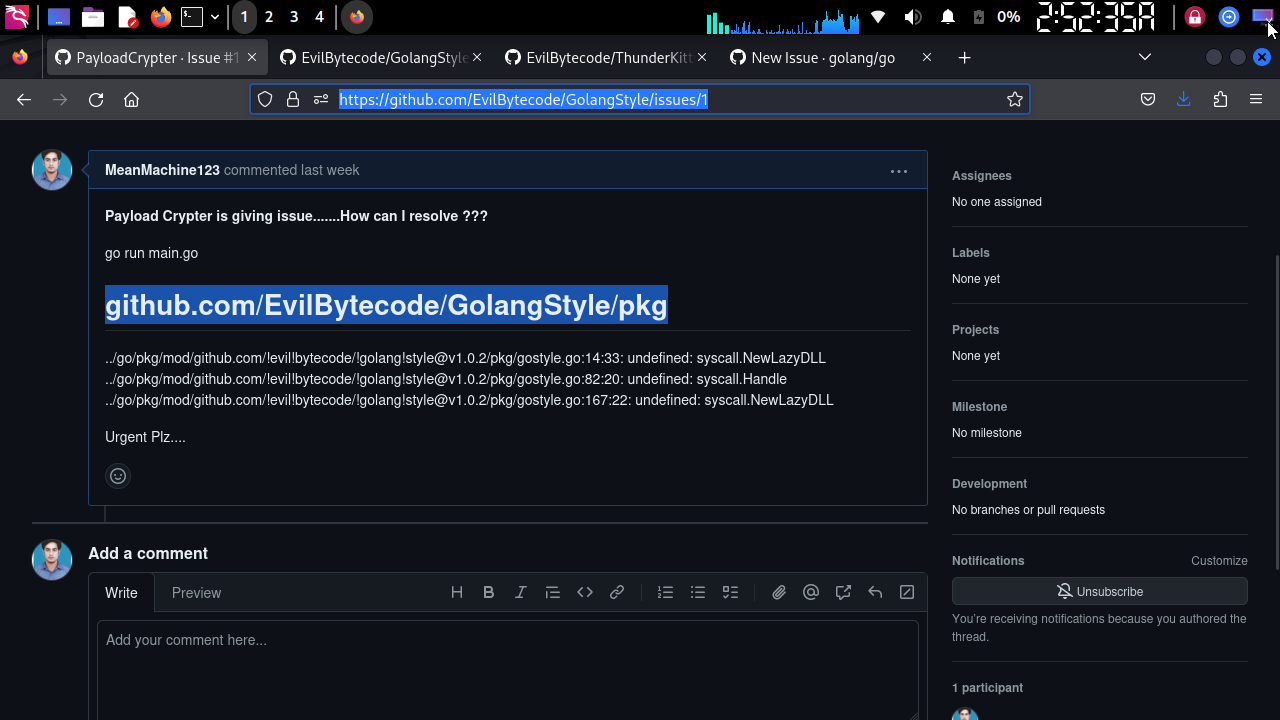Bookmark this page with star icon
1280x720 pixels.
[1015, 99]
